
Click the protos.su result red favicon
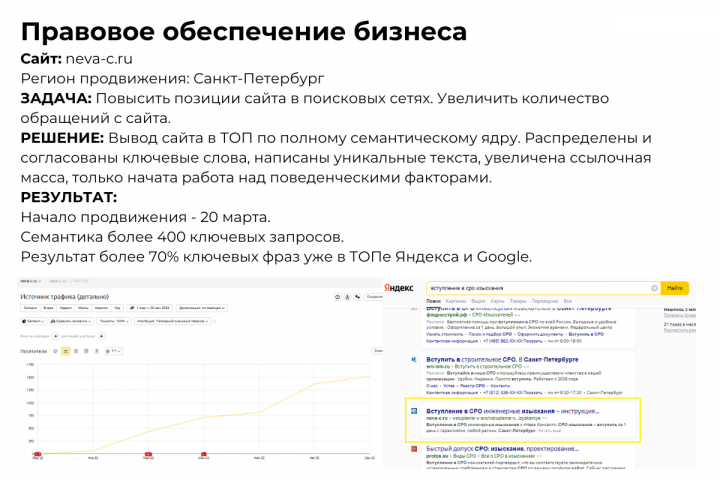[x=414, y=449]
